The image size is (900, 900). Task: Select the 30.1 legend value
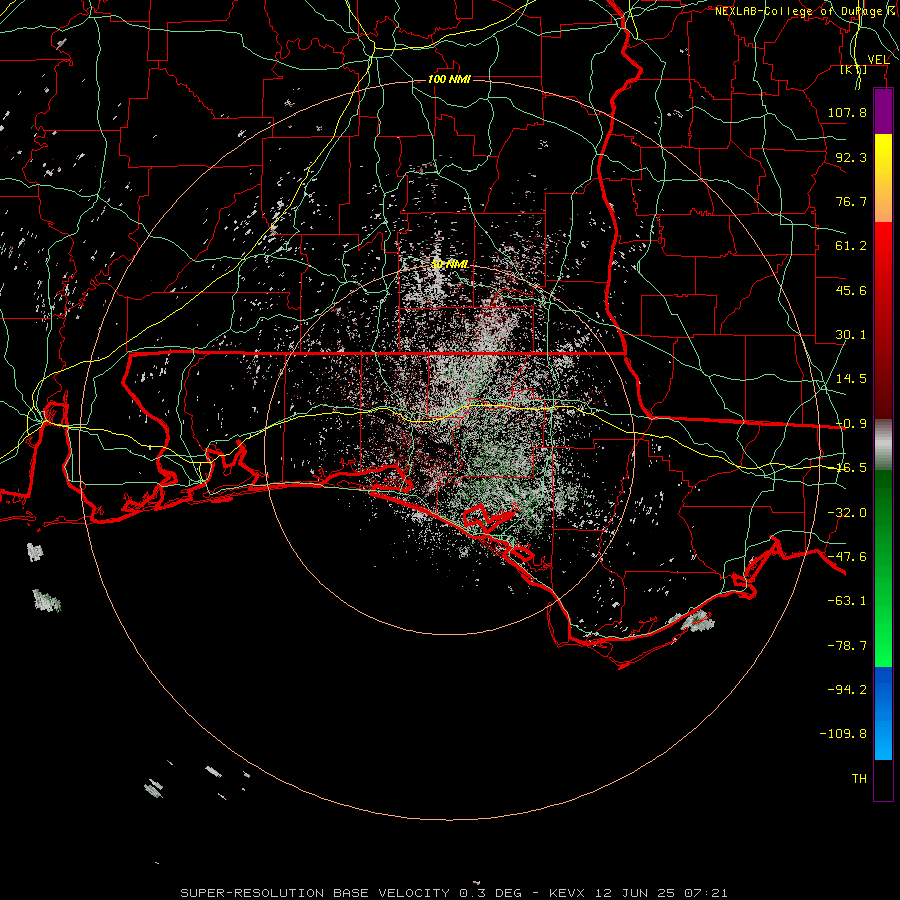[x=851, y=335]
